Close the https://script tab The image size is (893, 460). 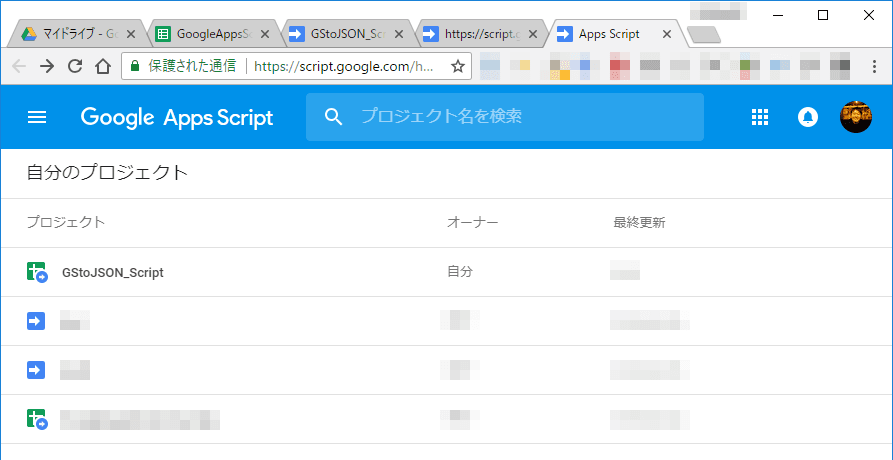[533, 34]
